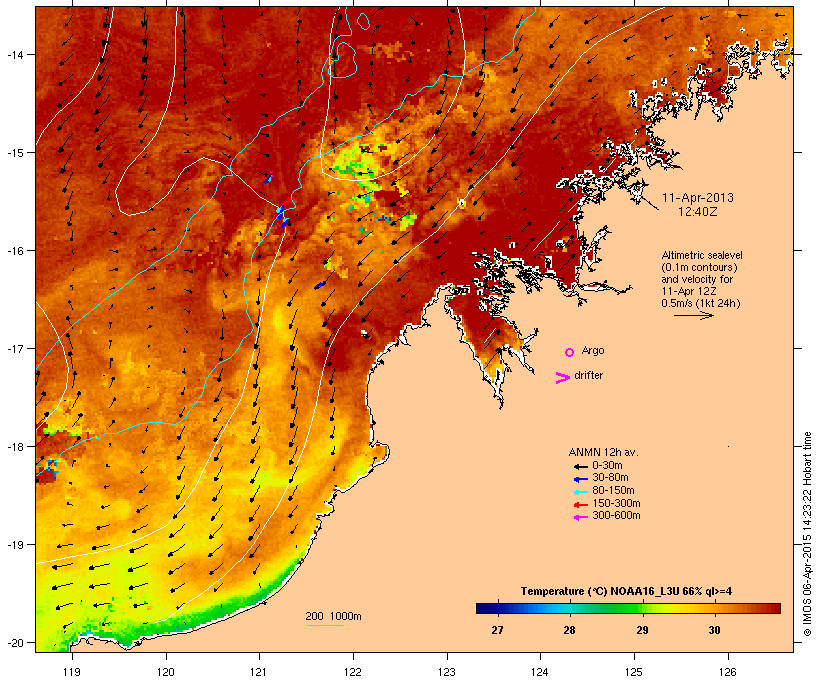Click the 'Argo' legend label
Image resolution: width=820 pixels, height=680 pixels.
click(593, 350)
